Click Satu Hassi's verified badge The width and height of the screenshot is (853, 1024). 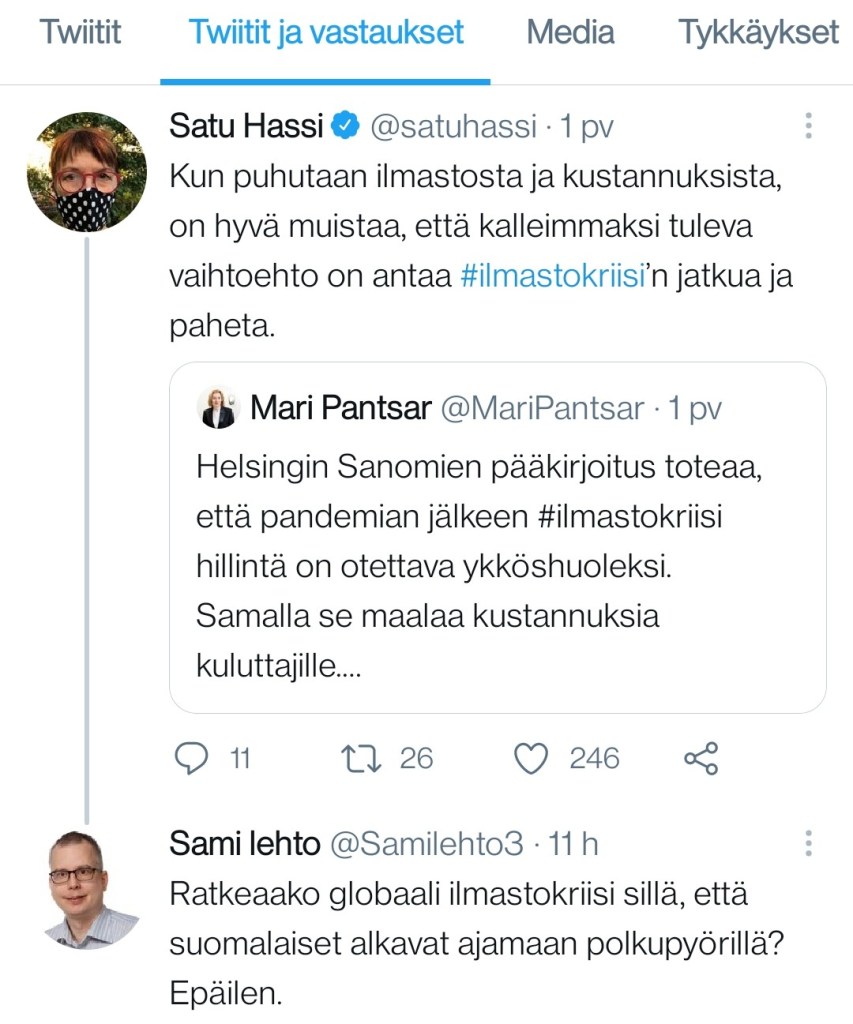[346, 127]
